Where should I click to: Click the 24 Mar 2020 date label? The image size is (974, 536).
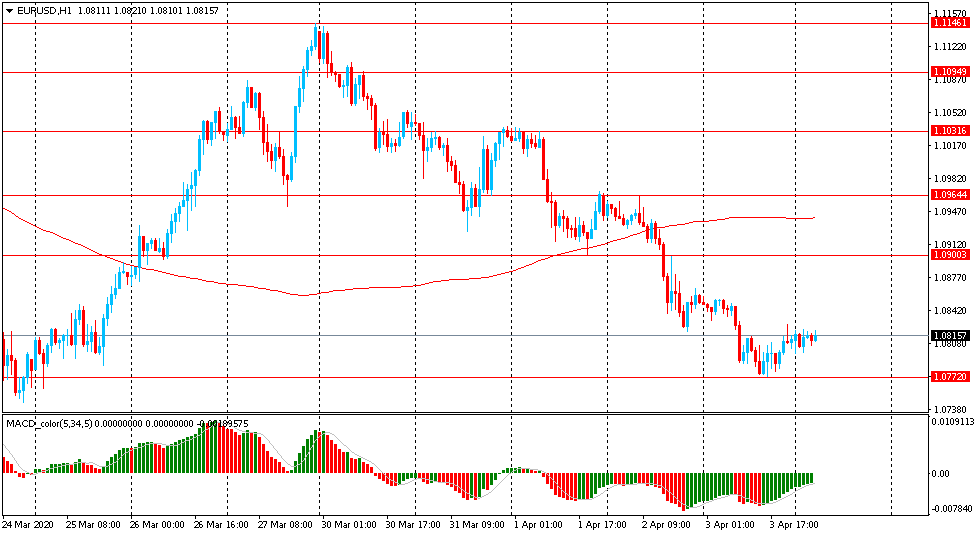coord(28,524)
